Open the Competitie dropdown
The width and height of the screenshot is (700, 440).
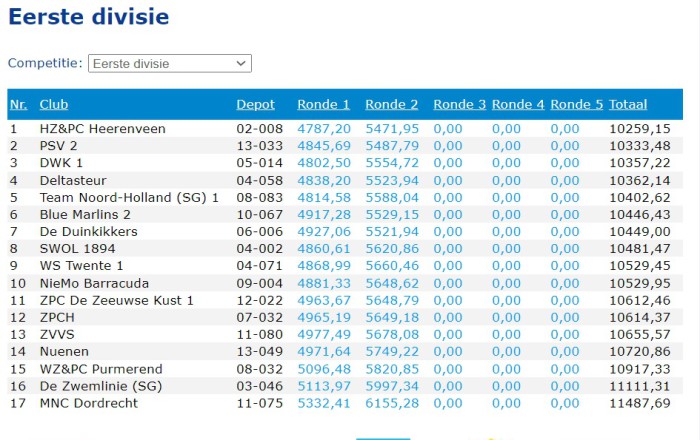[170, 63]
